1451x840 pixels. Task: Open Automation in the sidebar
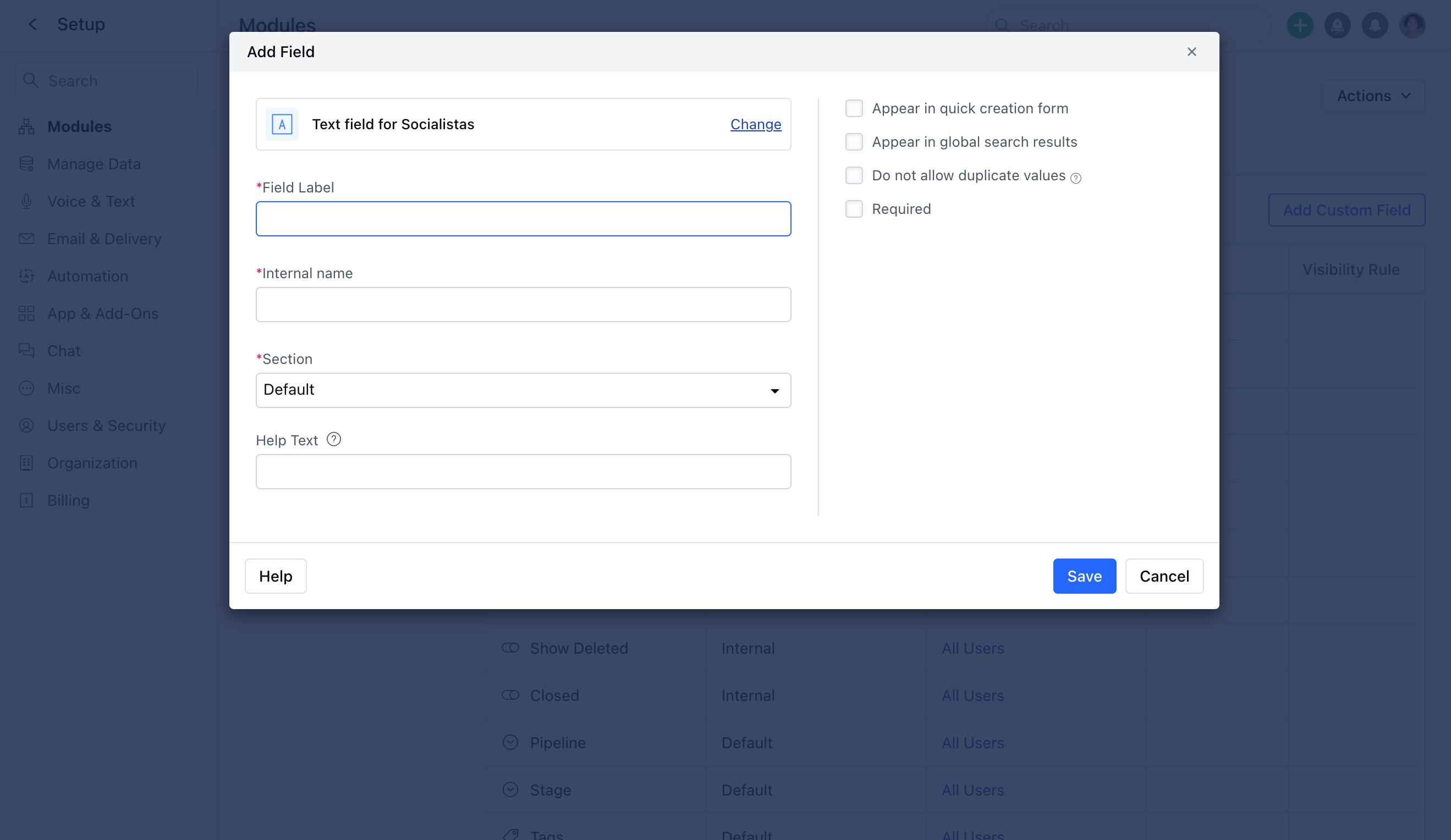click(x=87, y=276)
